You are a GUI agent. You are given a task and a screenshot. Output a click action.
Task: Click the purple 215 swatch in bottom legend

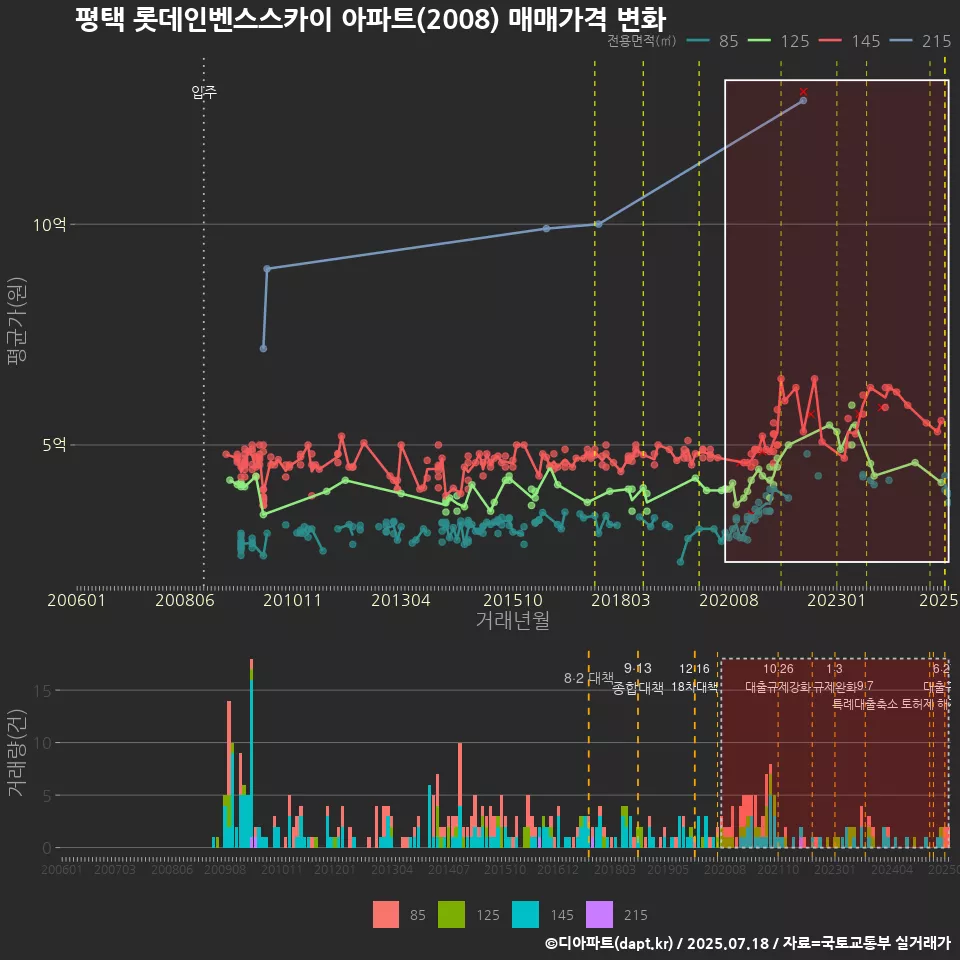pyautogui.click(x=599, y=915)
